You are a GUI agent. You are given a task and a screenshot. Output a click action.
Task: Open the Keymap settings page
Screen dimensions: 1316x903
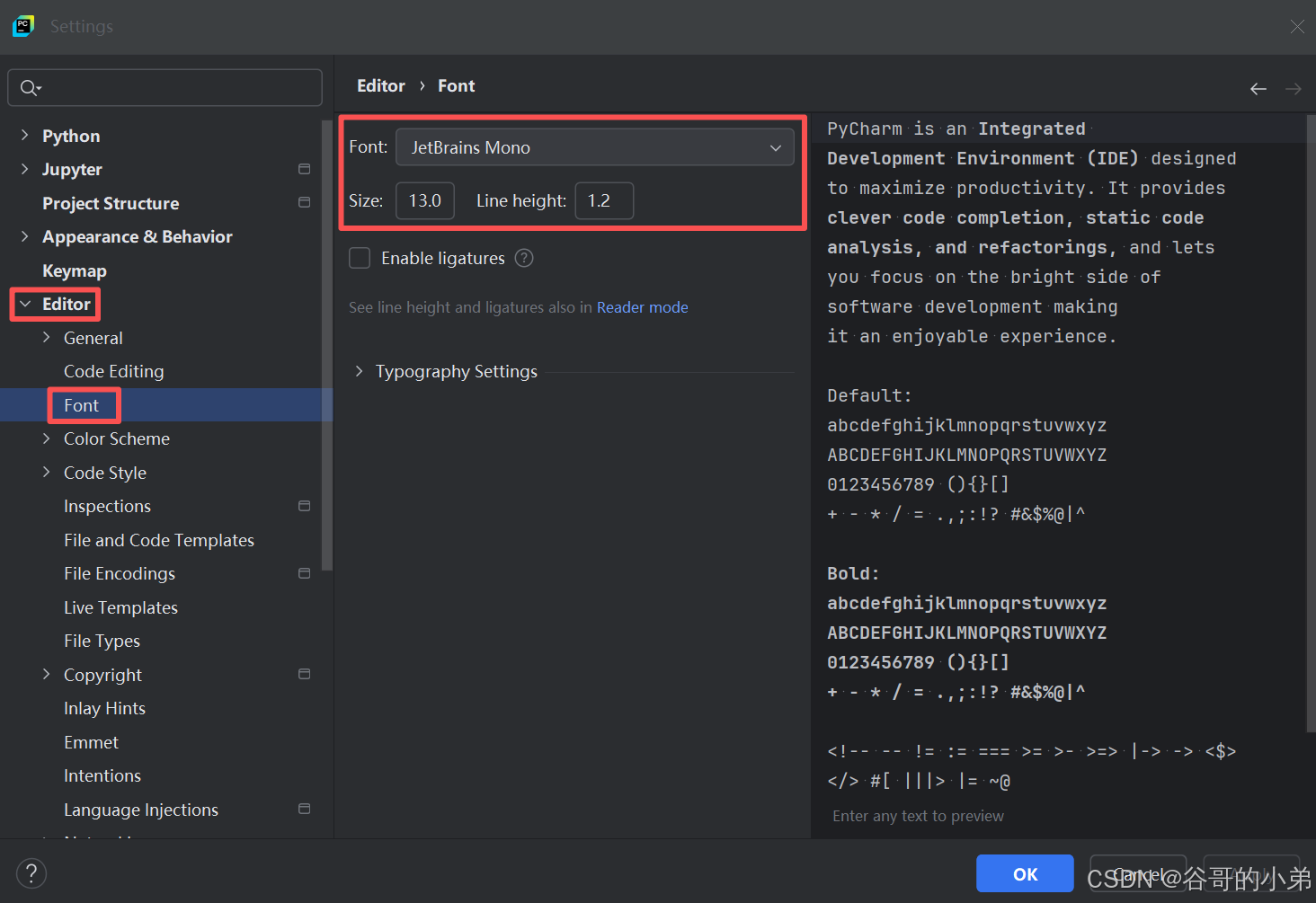coord(75,270)
